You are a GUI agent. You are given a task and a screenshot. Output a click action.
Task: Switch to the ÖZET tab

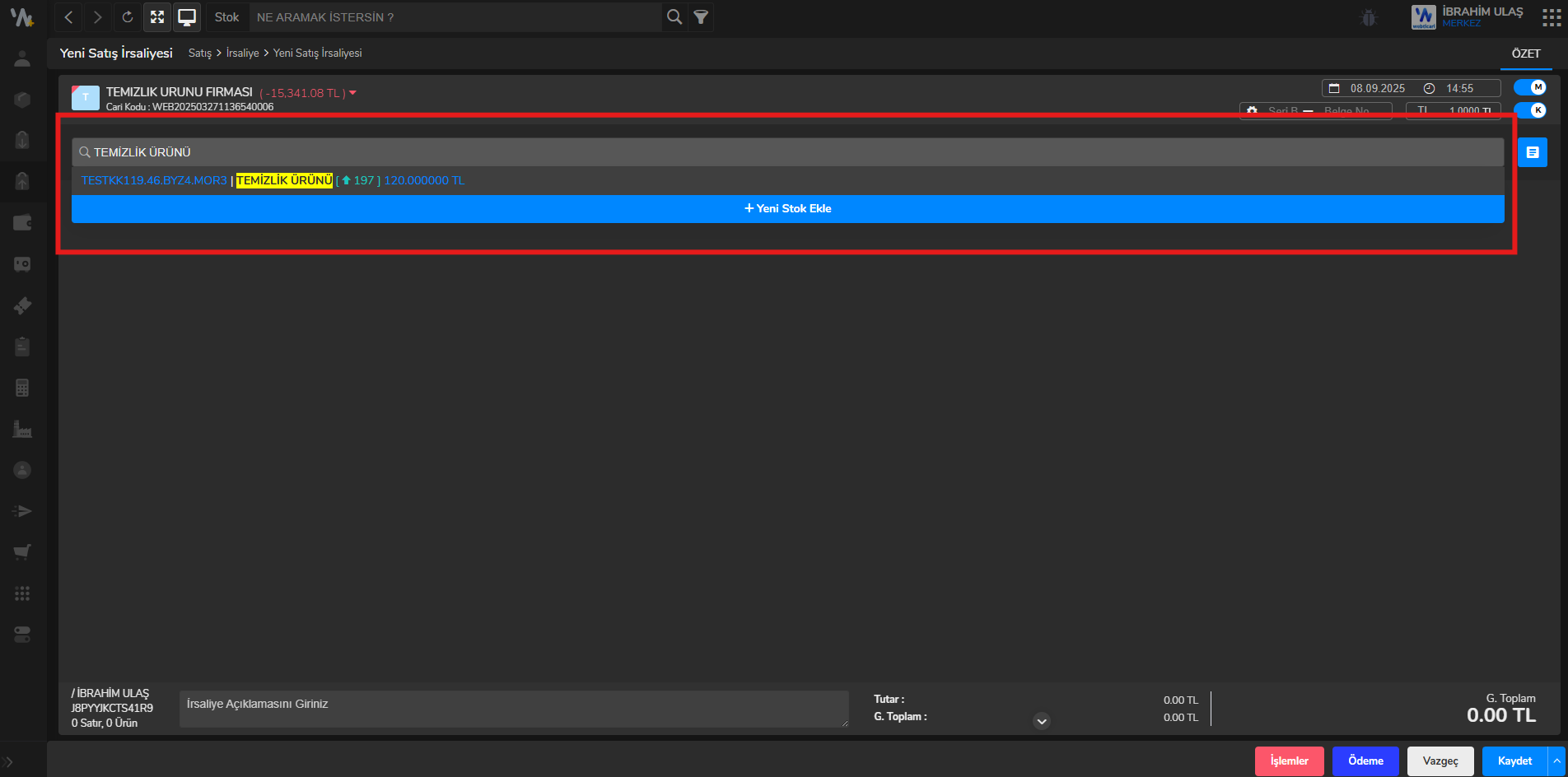coord(1525,54)
